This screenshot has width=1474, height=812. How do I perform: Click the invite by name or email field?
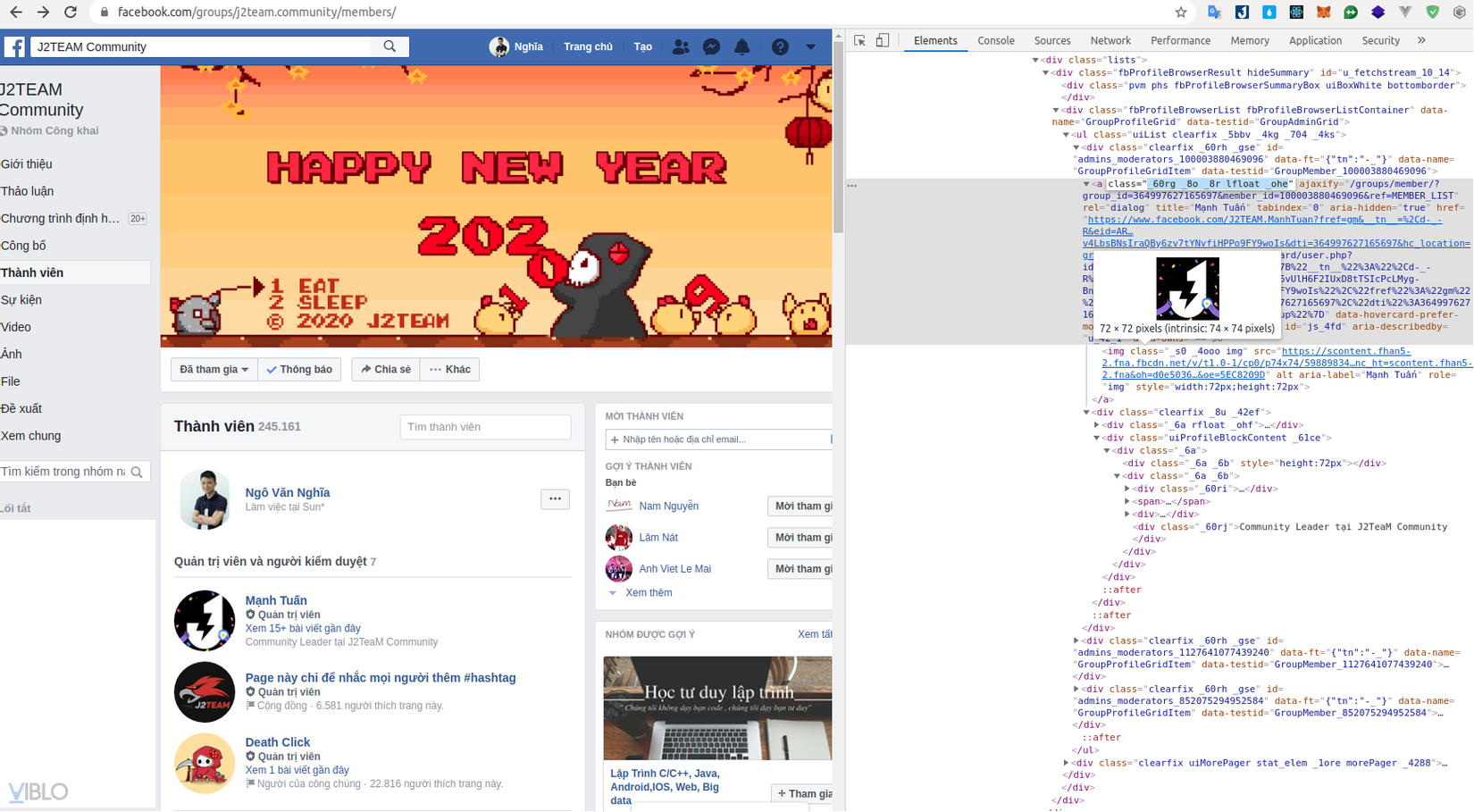point(719,439)
